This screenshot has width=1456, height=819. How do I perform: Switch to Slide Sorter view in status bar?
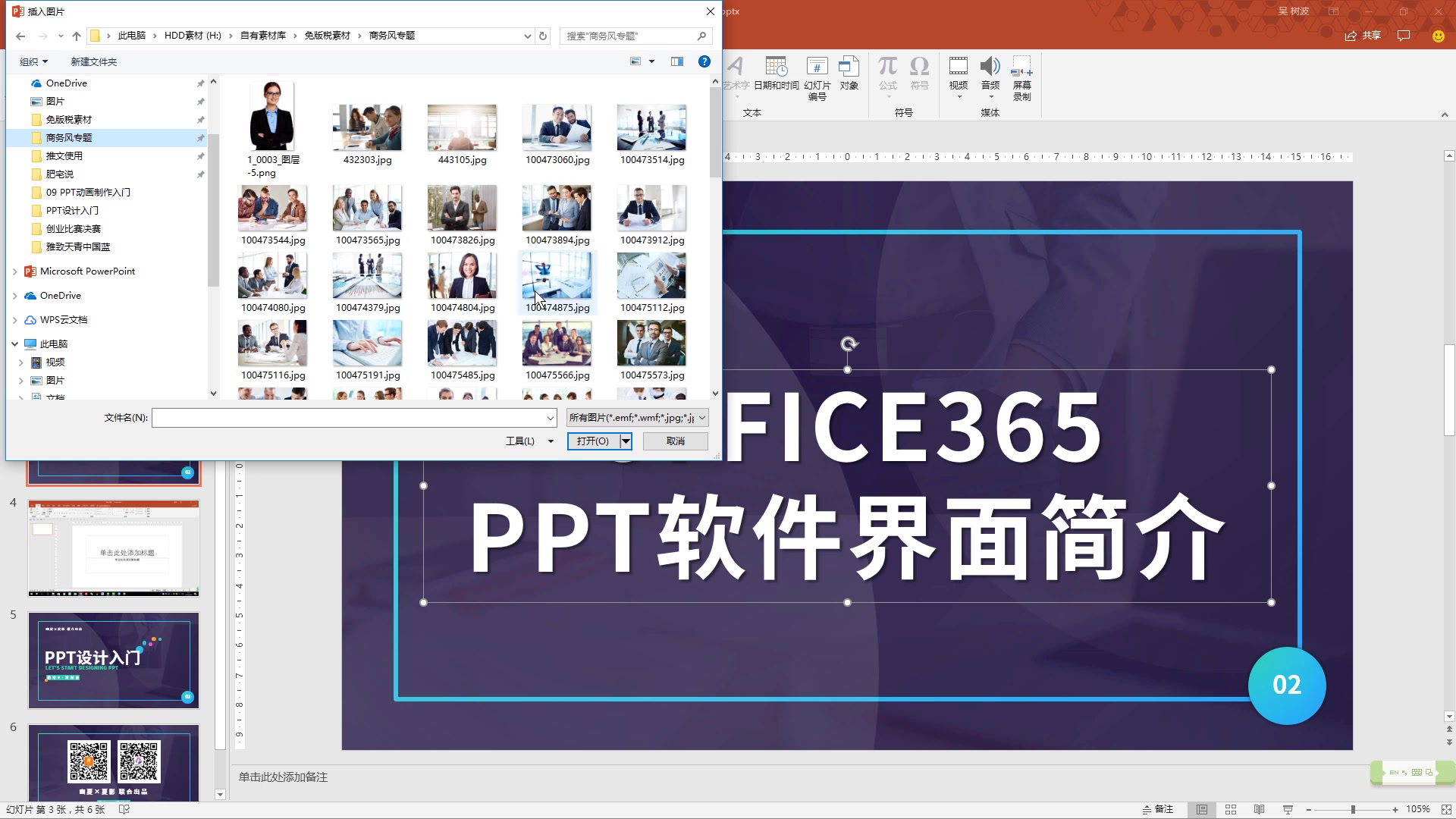pyautogui.click(x=1230, y=809)
